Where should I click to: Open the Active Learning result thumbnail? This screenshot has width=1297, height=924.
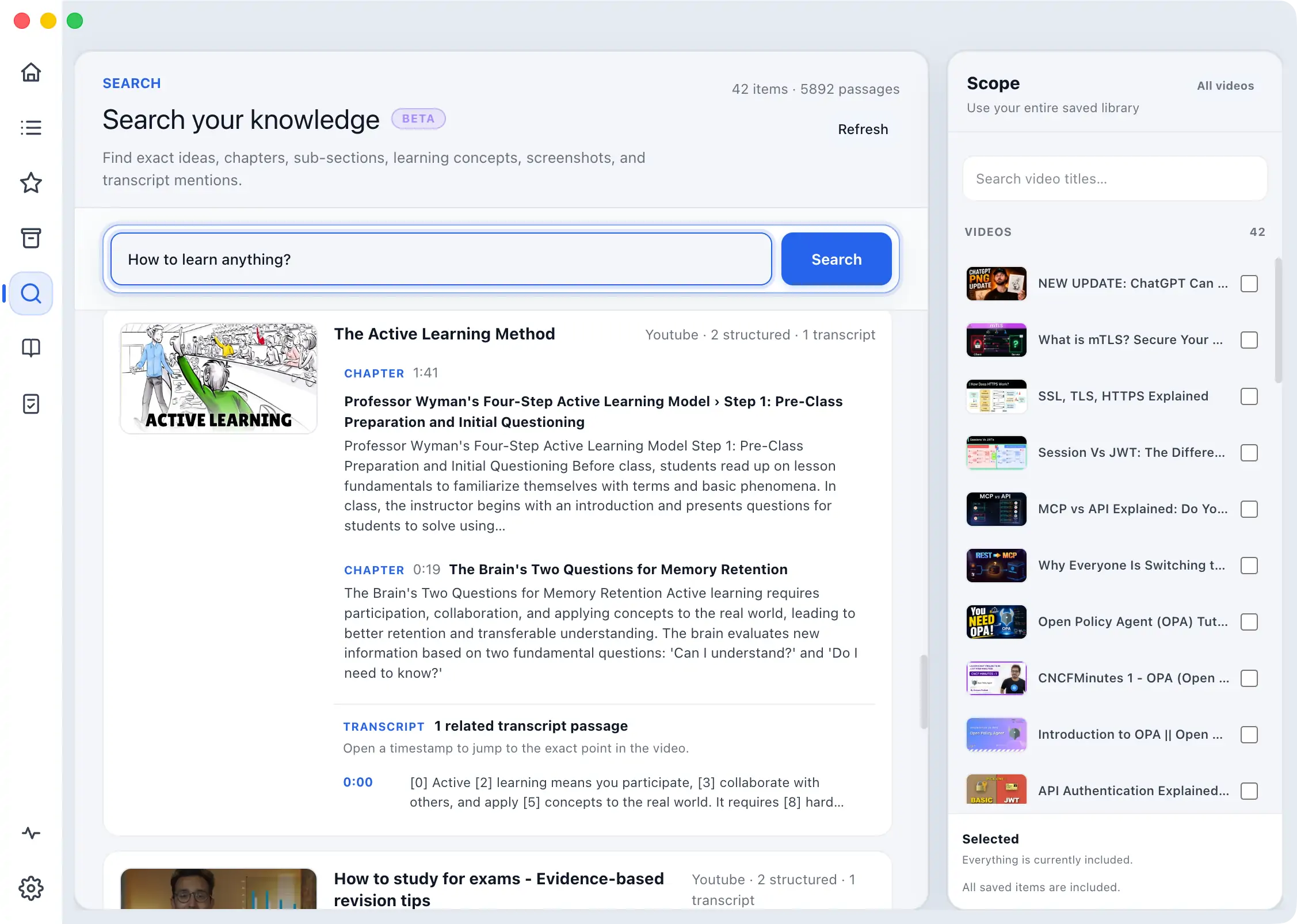click(219, 378)
